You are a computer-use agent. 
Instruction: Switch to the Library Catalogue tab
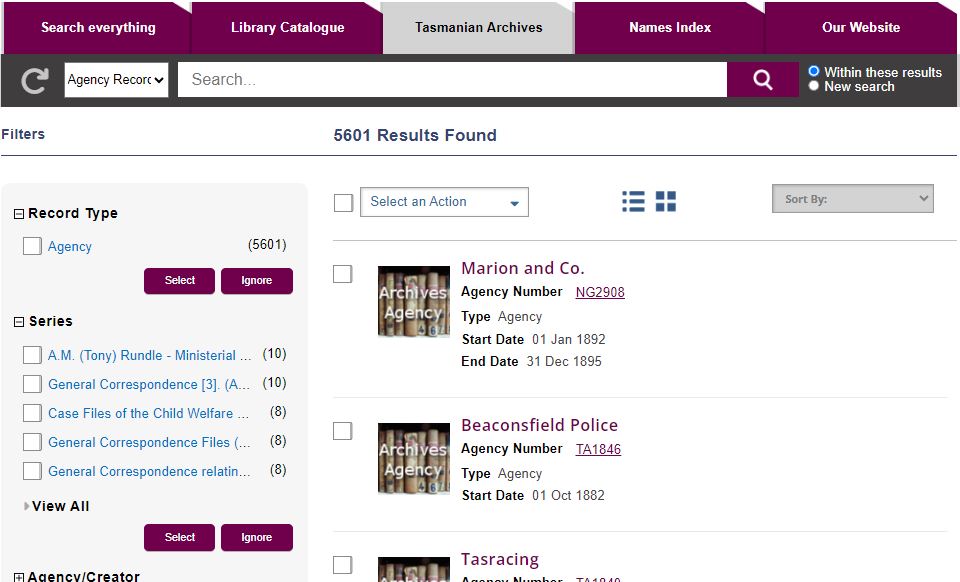pos(287,28)
